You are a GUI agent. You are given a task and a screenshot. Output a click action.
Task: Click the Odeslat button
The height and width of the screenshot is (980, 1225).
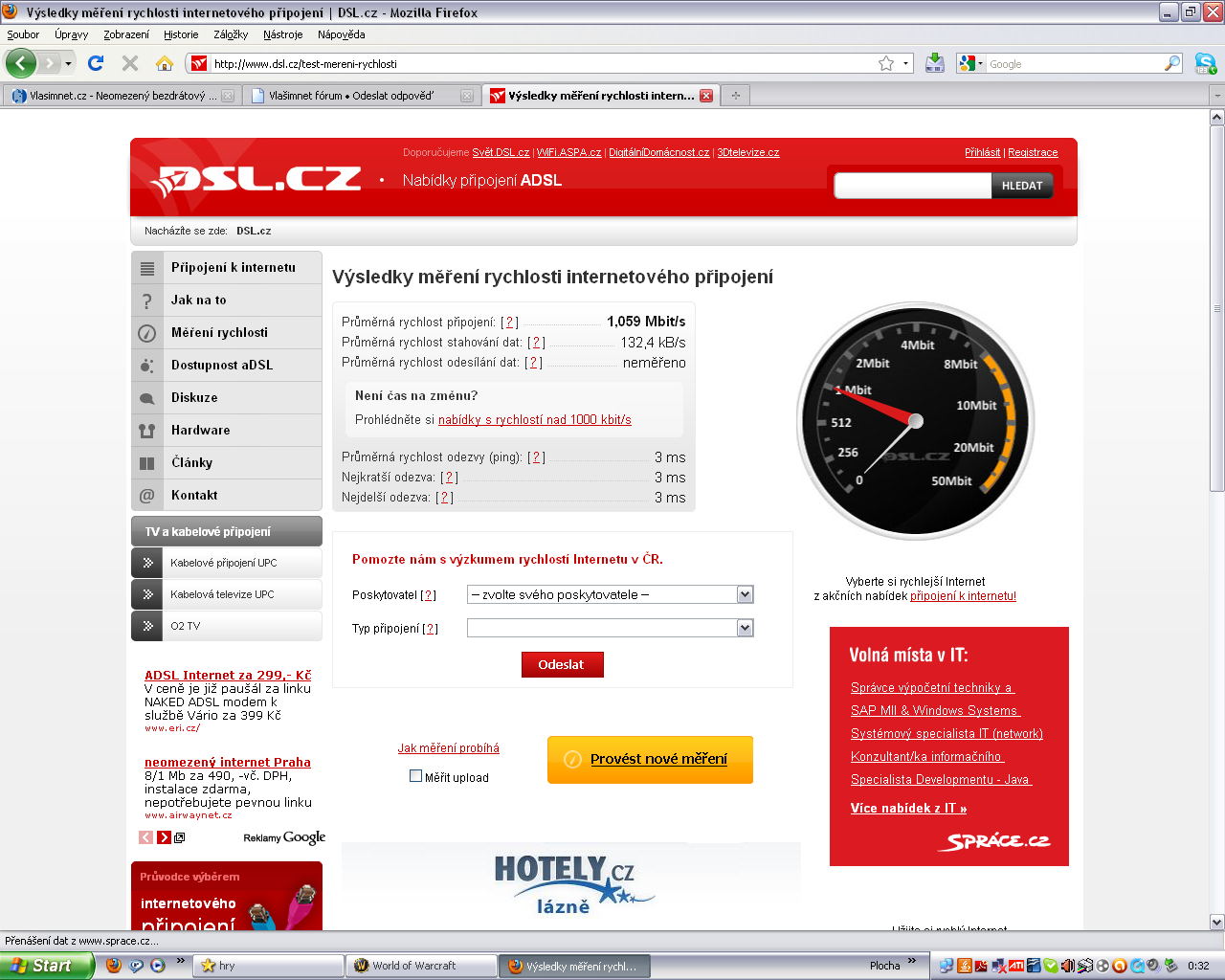[x=562, y=664]
